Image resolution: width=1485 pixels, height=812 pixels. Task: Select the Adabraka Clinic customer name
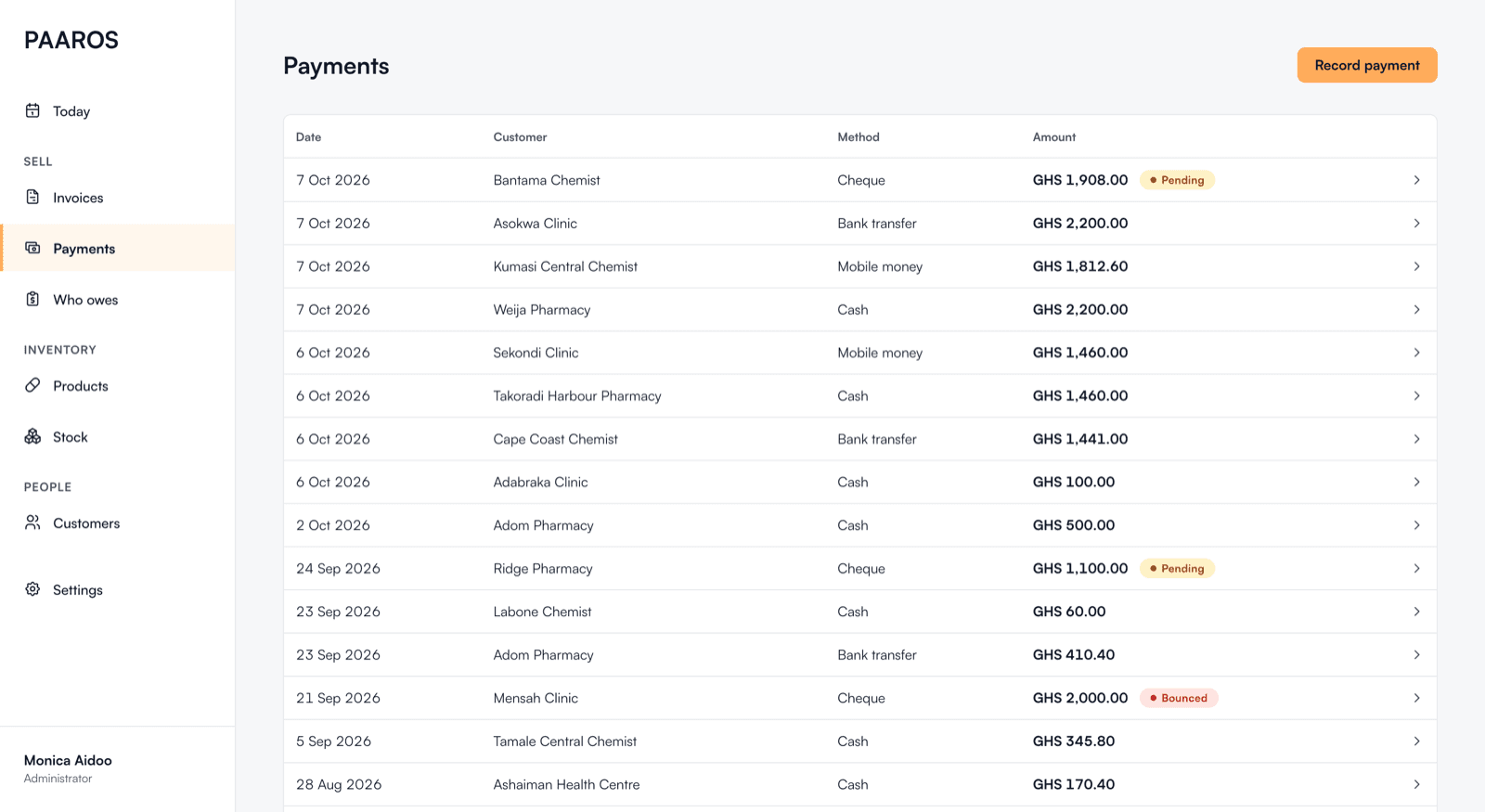tap(540, 482)
